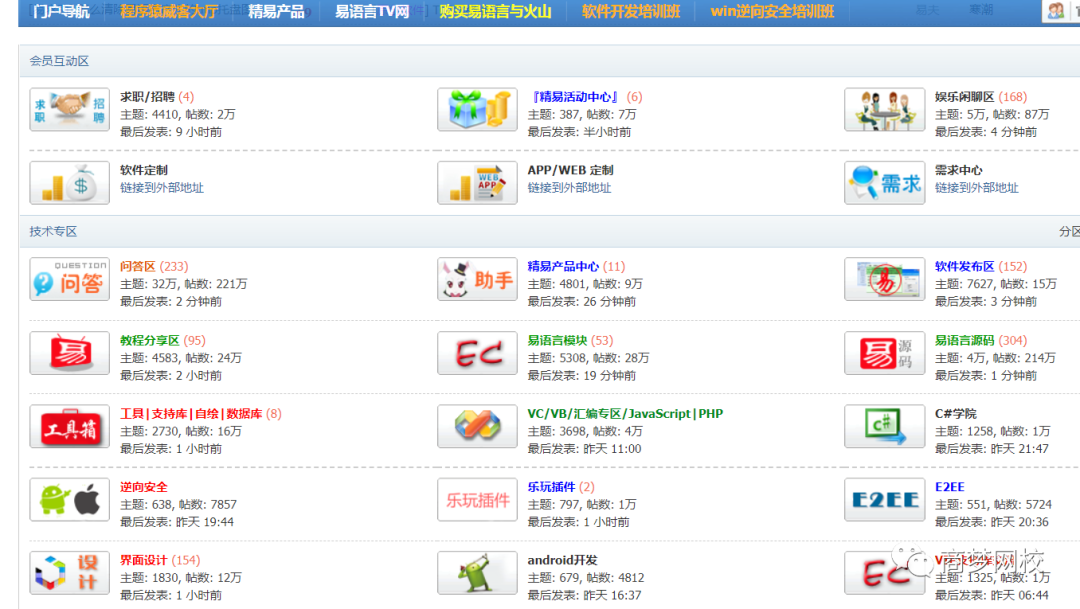1080x609 pixels.
Task: Click the 问答区 question icon
Action: (x=69, y=279)
